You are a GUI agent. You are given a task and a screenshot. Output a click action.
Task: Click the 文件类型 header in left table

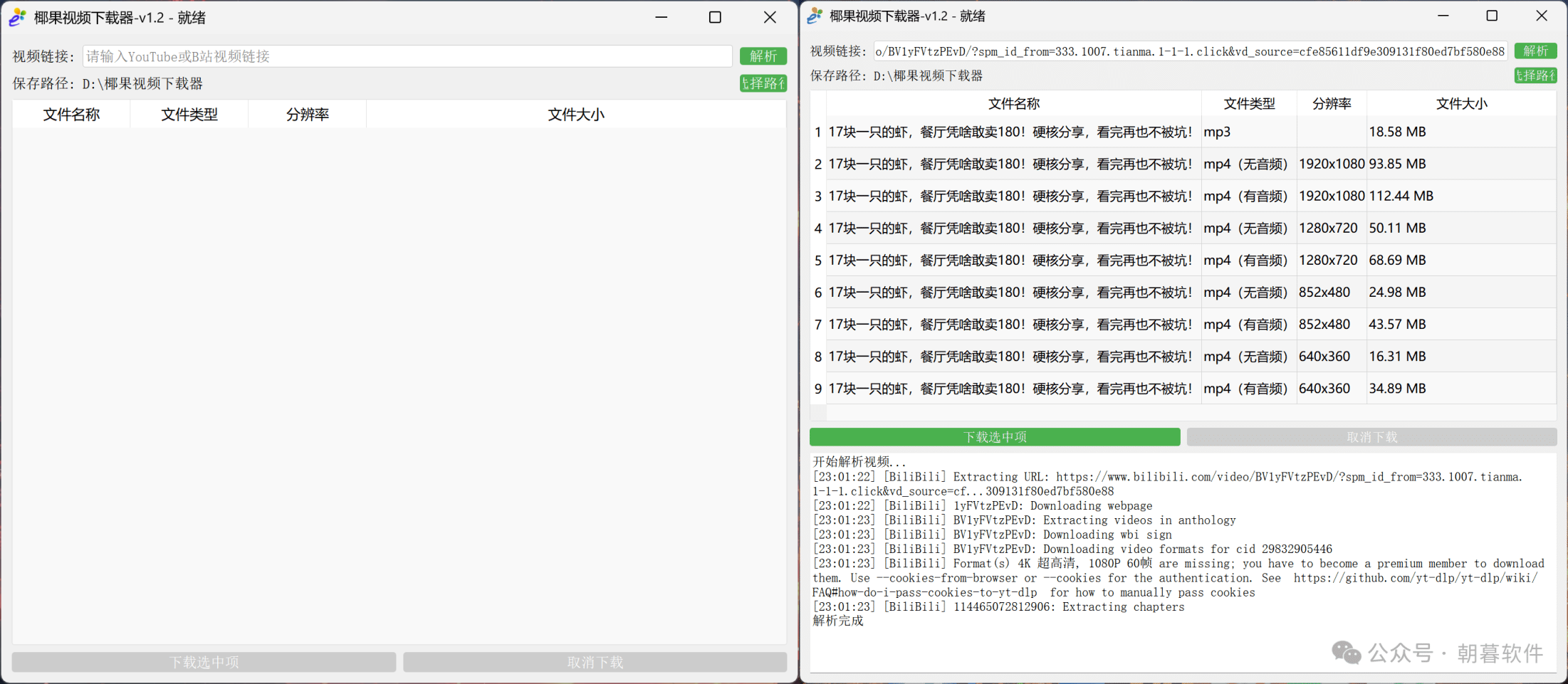(x=189, y=115)
